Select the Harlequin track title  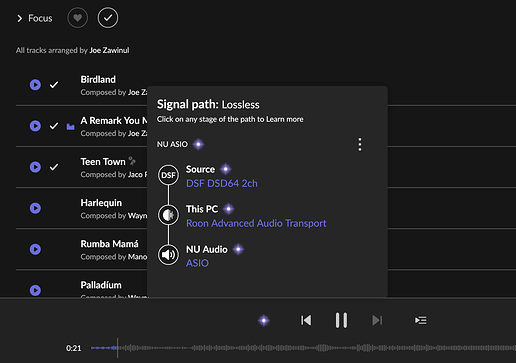click(101, 203)
